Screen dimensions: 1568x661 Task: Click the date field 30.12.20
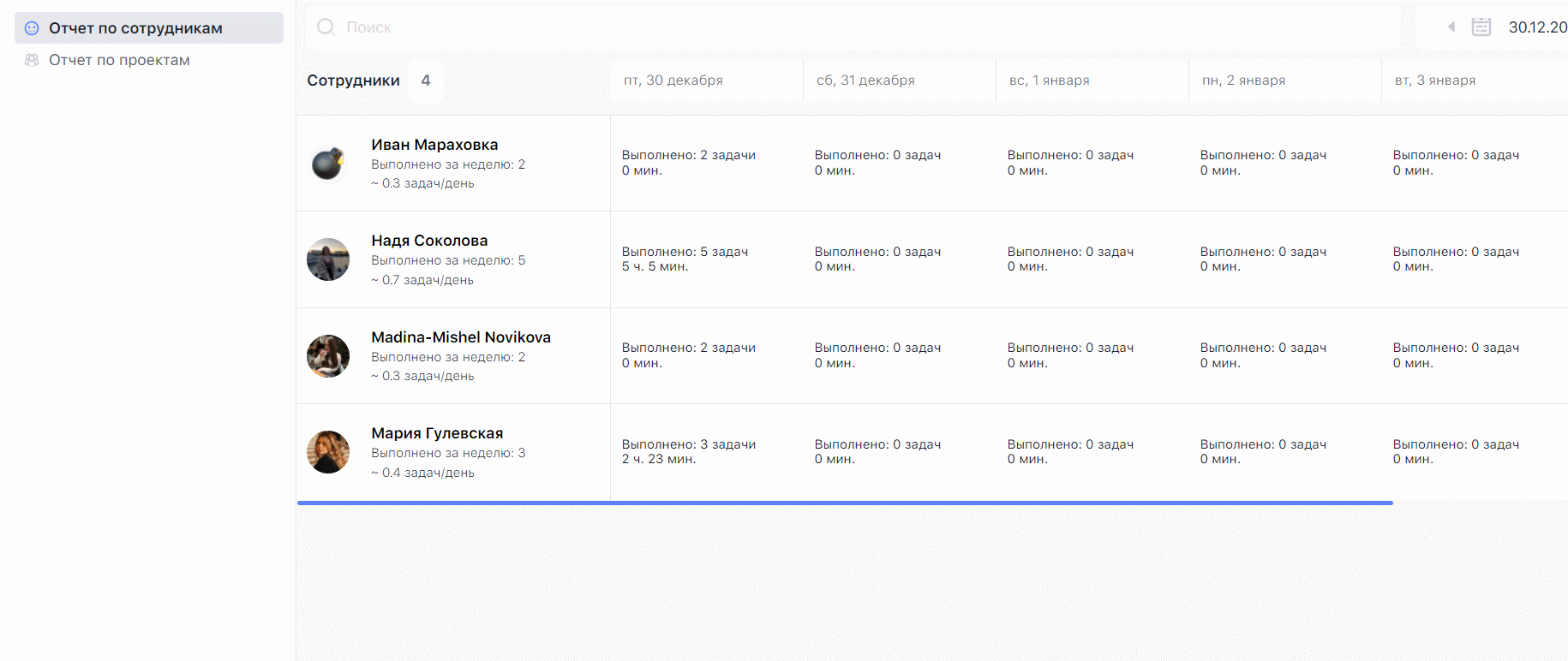coord(1537,27)
